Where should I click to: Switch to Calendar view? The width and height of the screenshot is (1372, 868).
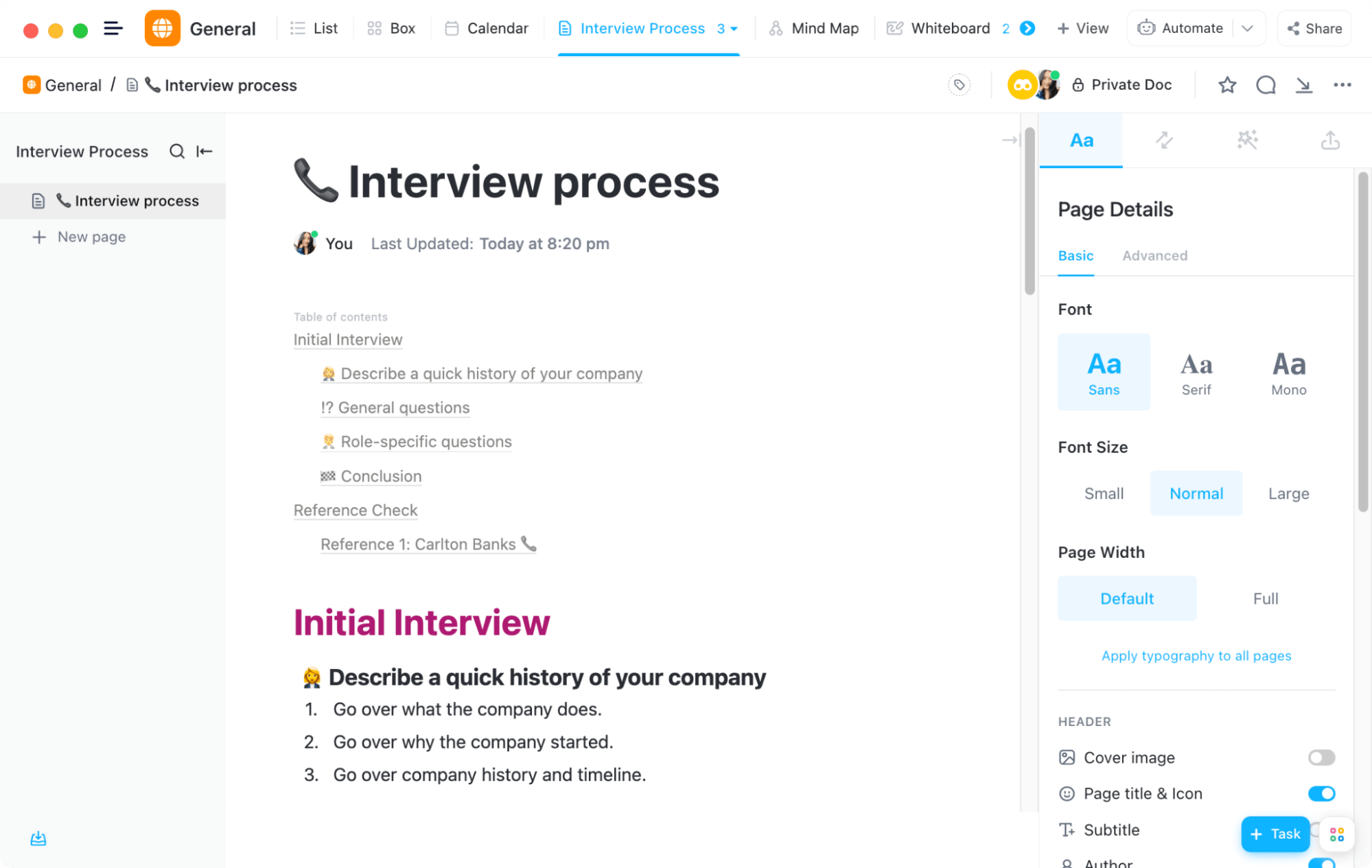[x=498, y=27]
